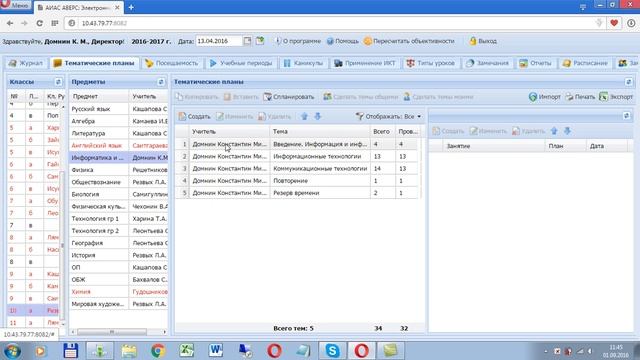The height and width of the screenshot is (360, 640).
Task: Switch to Посещаемость tab
Action: [171, 63]
